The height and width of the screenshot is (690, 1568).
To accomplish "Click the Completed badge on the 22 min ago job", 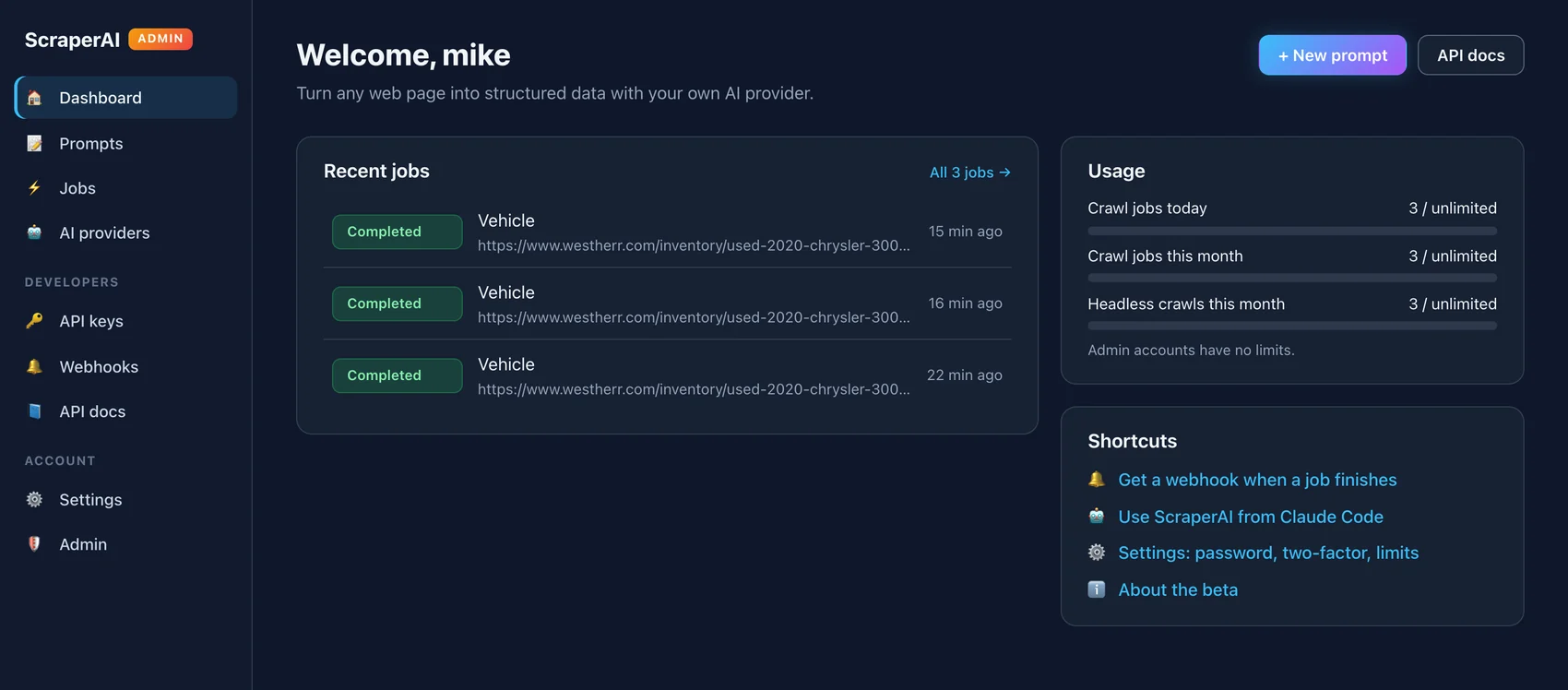I will click(398, 375).
